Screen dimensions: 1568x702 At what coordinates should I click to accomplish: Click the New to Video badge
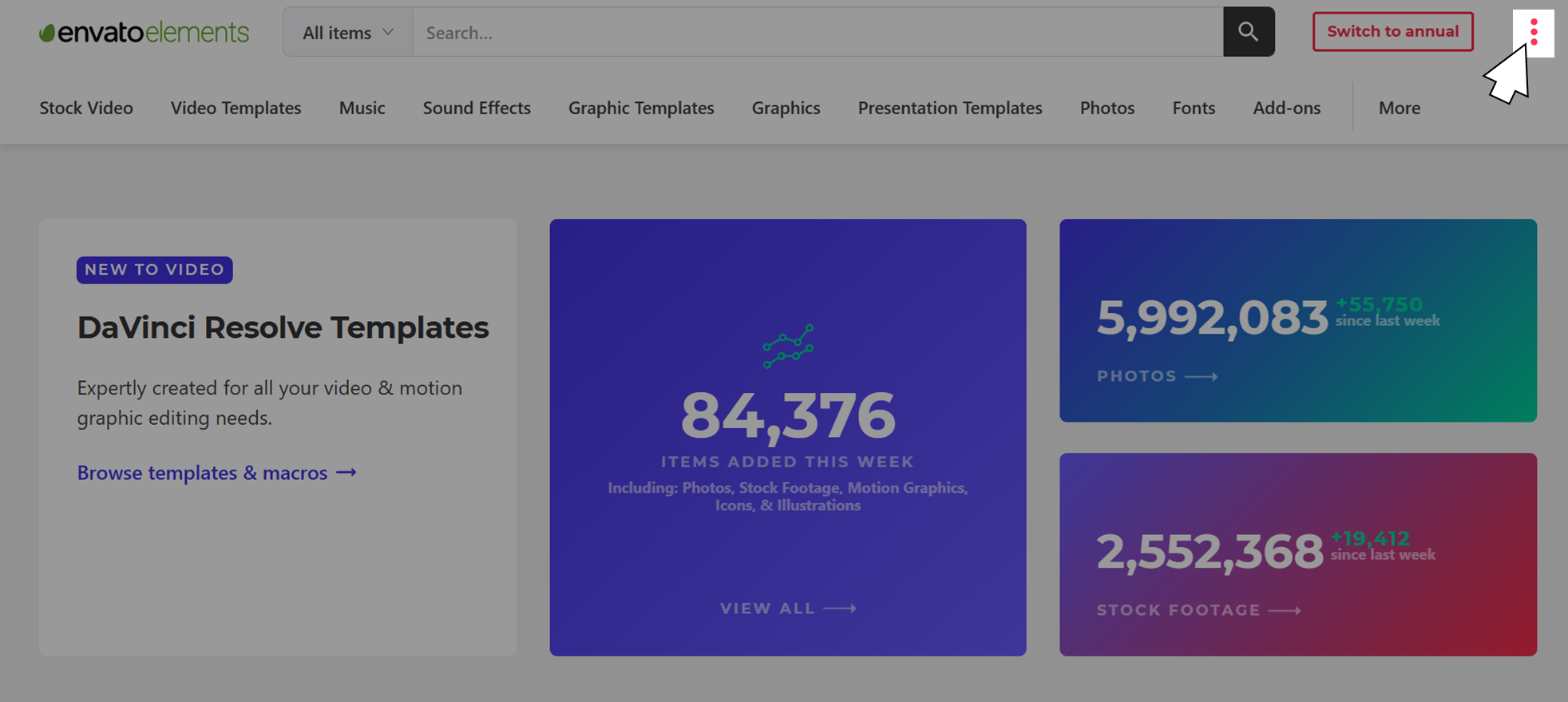[x=155, y=270]
